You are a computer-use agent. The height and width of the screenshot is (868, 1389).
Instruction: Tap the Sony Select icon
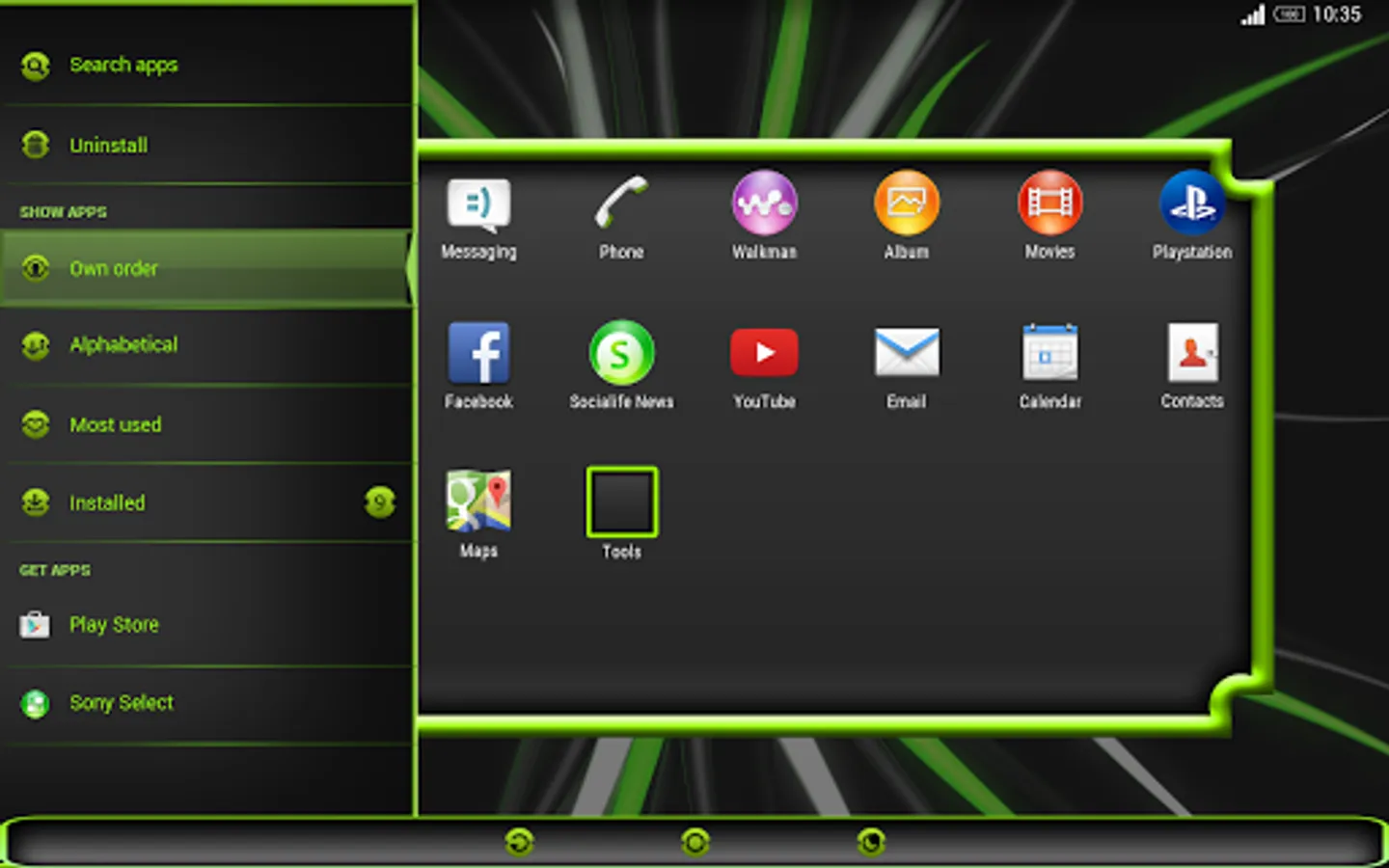coord(36,703)
